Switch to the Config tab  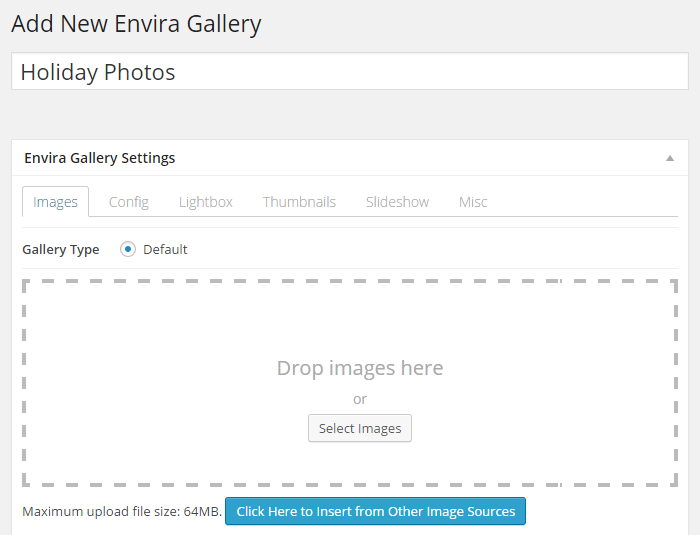129,202
